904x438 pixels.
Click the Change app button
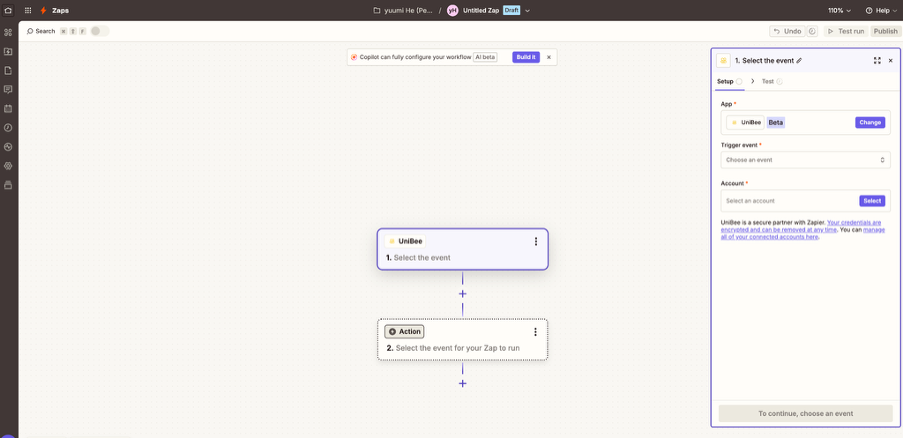coord(870,122)
